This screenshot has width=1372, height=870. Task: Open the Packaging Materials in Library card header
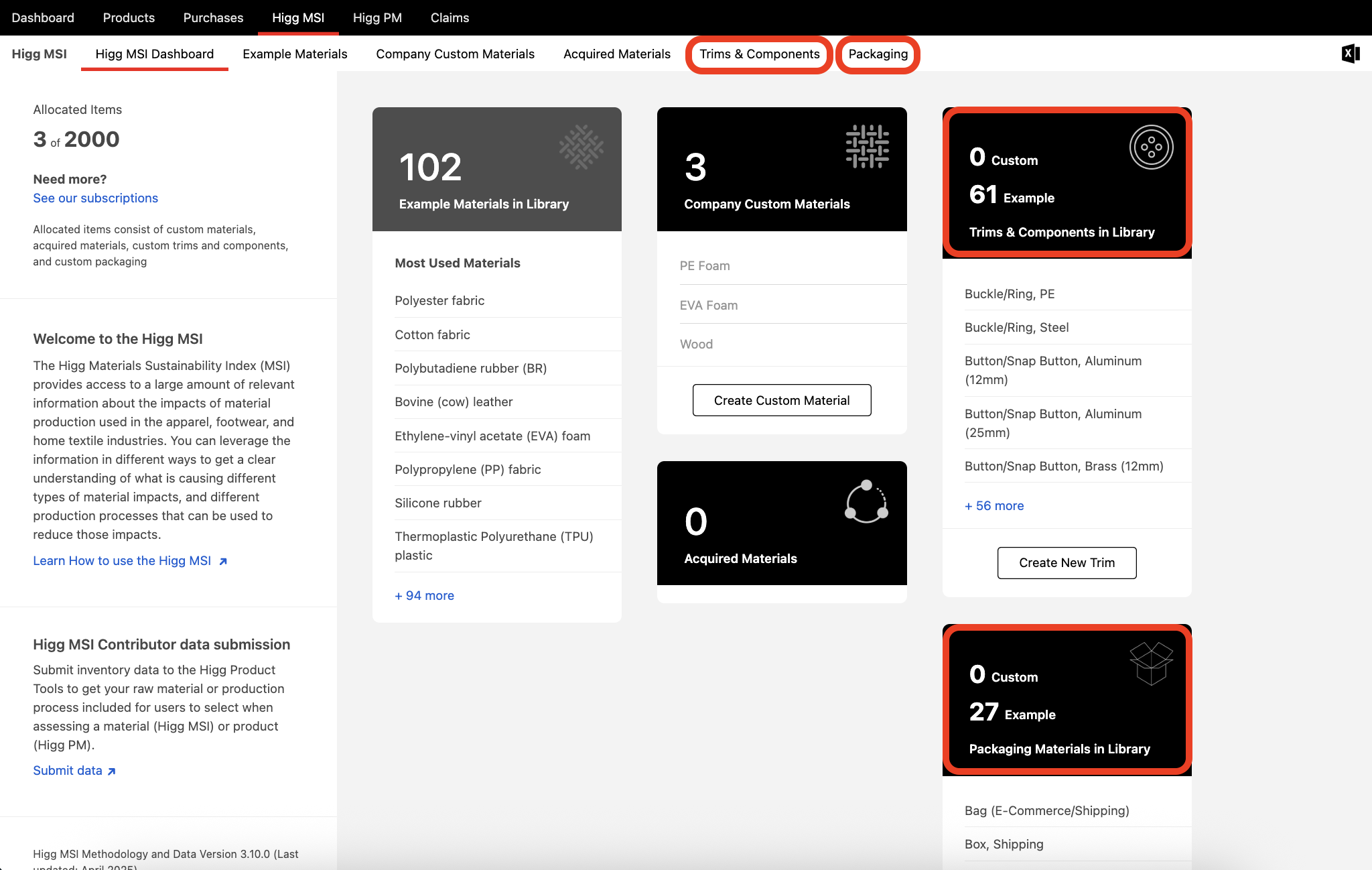click(1067, 700)
